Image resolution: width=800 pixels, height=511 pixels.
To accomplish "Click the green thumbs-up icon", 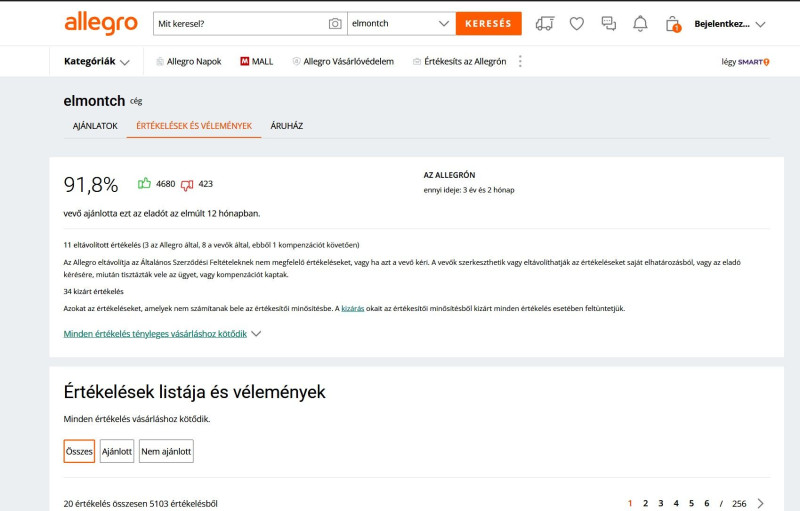I will 144,184.
